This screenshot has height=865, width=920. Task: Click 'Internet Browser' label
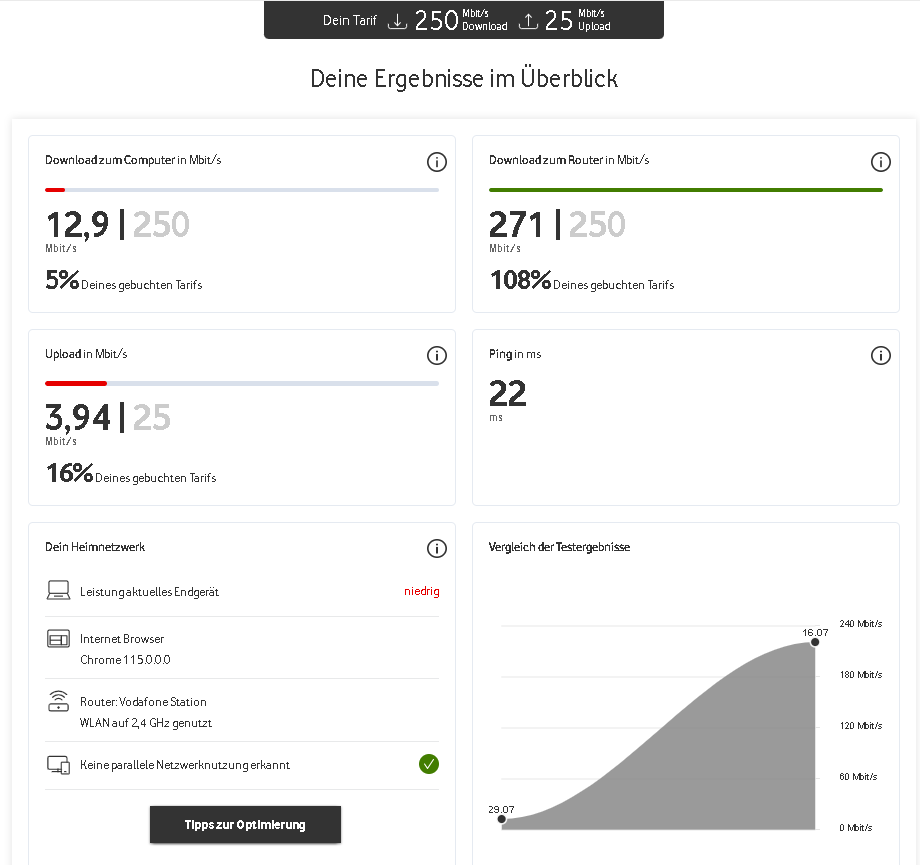tap(122, 639)
